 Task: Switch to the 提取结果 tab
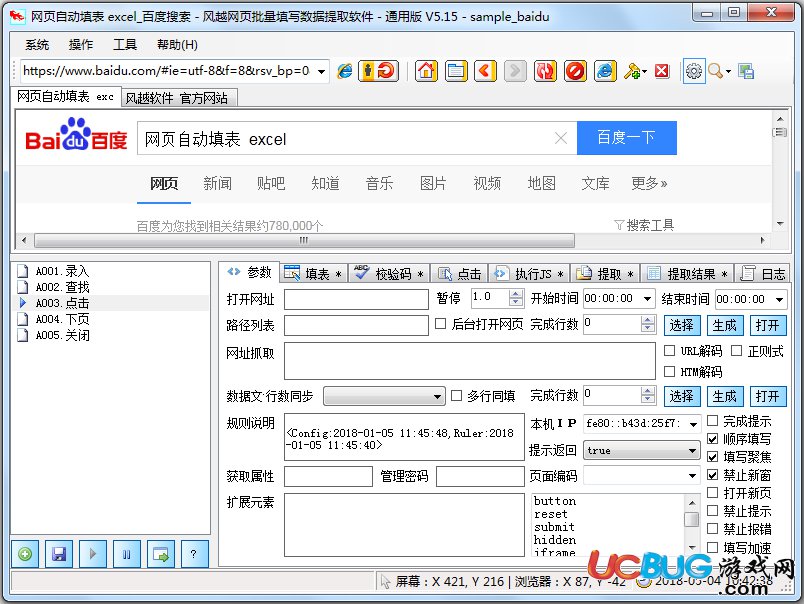[x=687, y=274]
